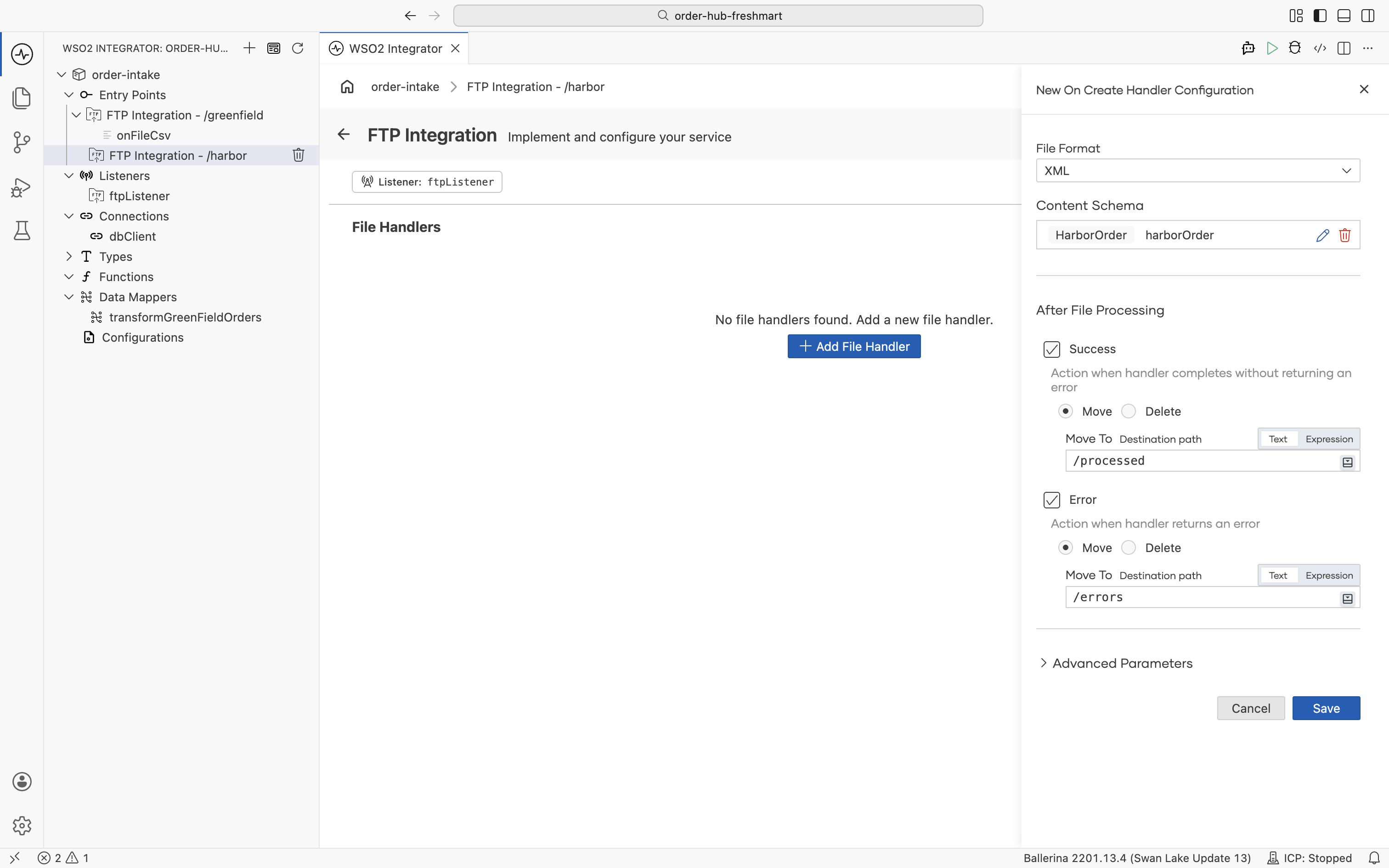1389x868 pixels.
Task: Start debugging with the bug icon
Action: tap(1295, 48)
